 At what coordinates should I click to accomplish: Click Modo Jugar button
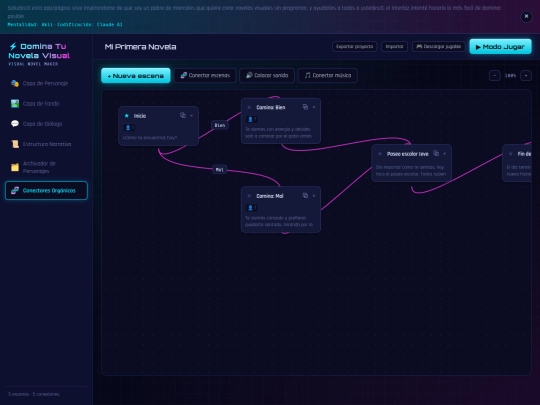tap(500, 46)
